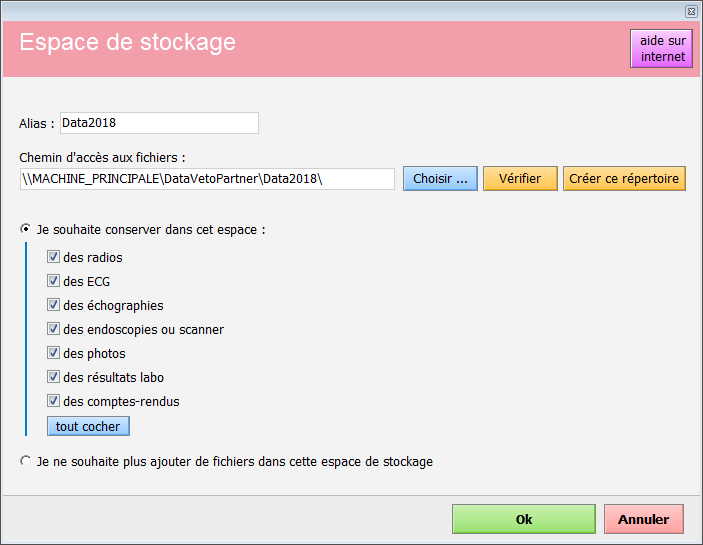The width and height of the screenshot is (703, 545).
Task: Click the red Annuler button
Action: tap(643, 519)
